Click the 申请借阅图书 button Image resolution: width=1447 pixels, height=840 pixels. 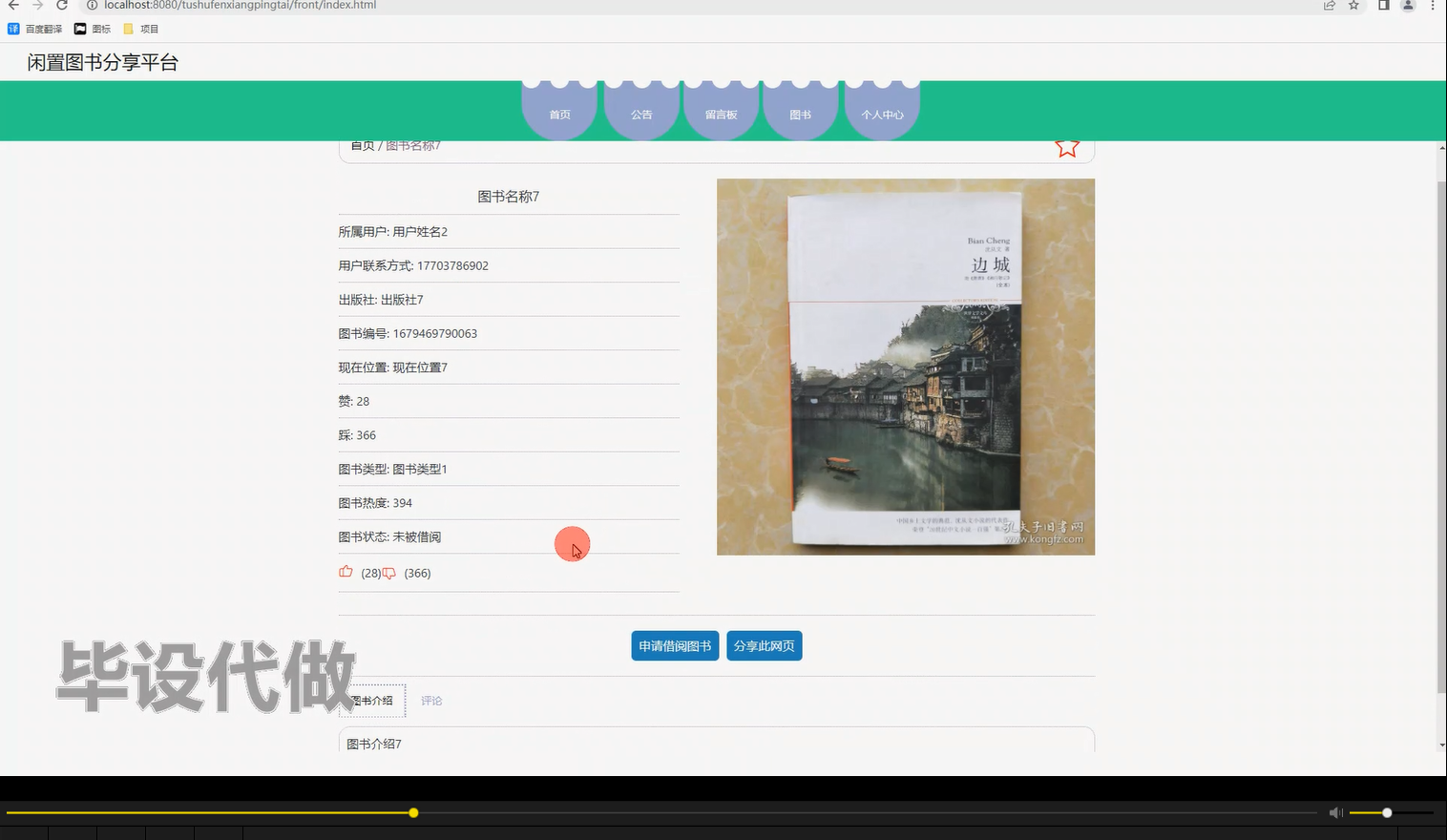[x=674, y=645]
